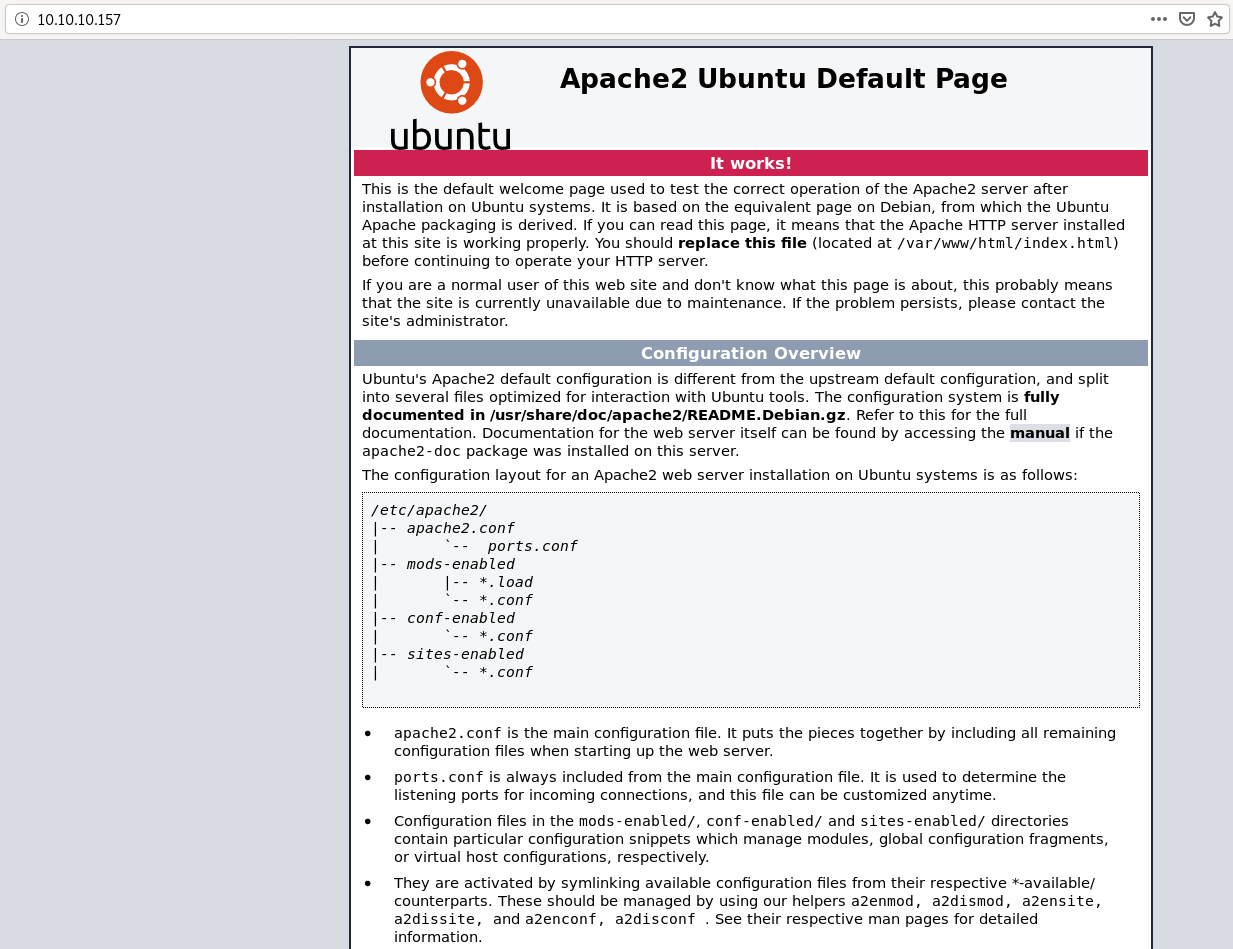Click the Apache2 Ubuntu Default Page heading

tap(783, 79)
